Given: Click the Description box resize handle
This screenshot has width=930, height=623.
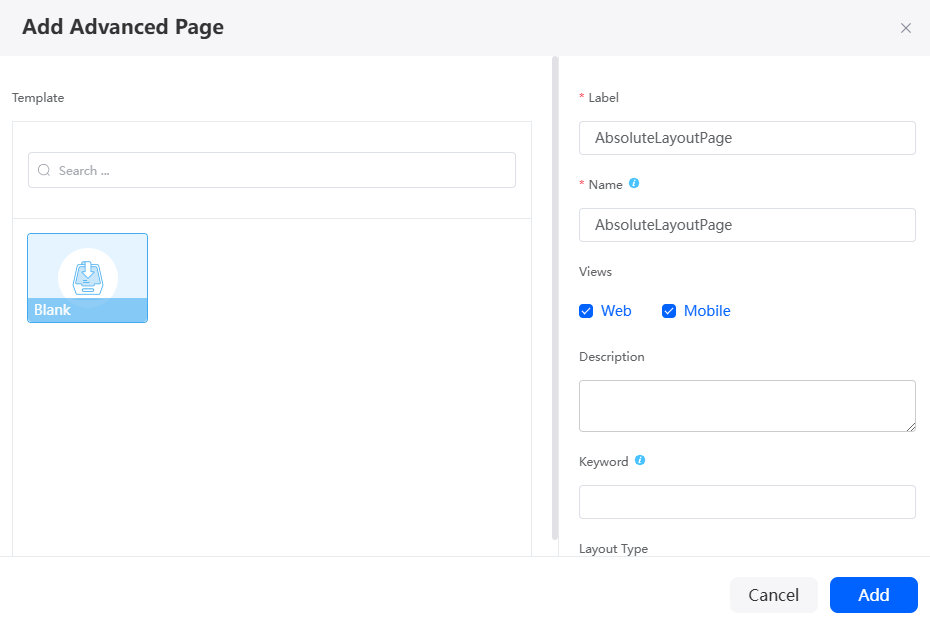Looking at the screenshot, I should [910, 427].
